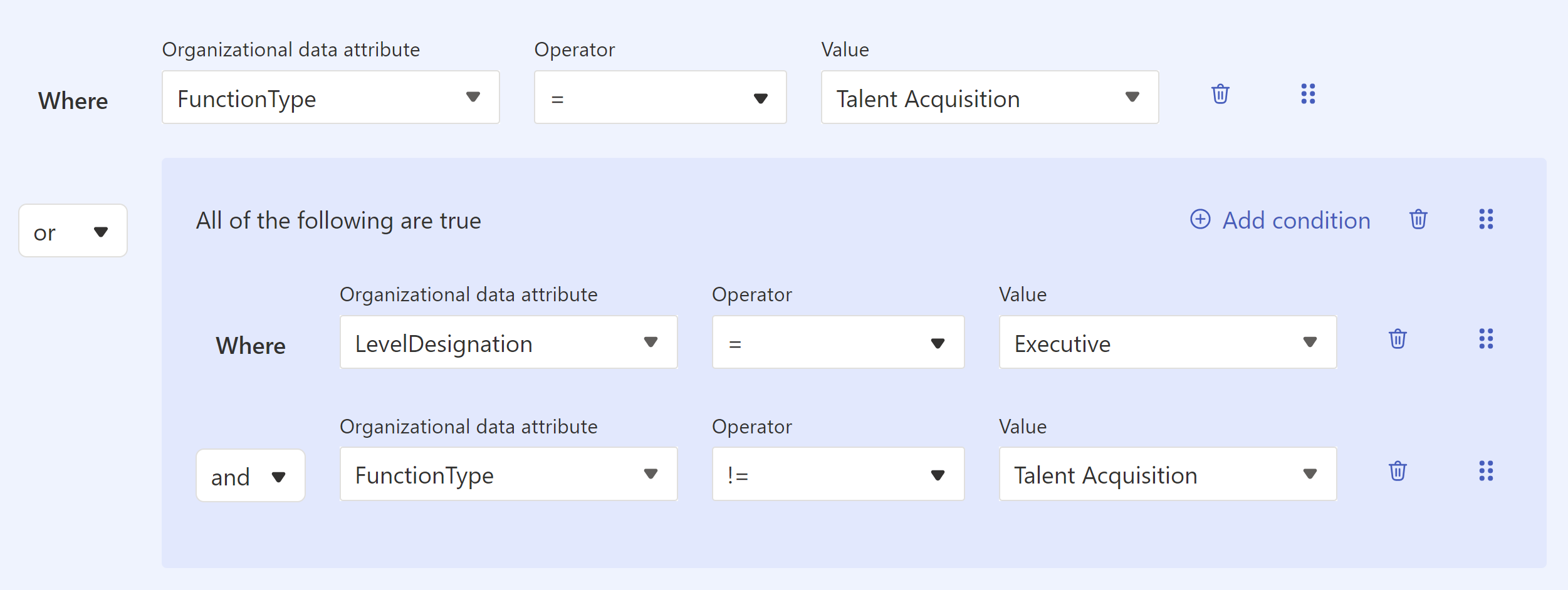Expand the top FunctionType attribute dropdown
The width and height of the screenshot is (1568, 590).
pos(330,98)
